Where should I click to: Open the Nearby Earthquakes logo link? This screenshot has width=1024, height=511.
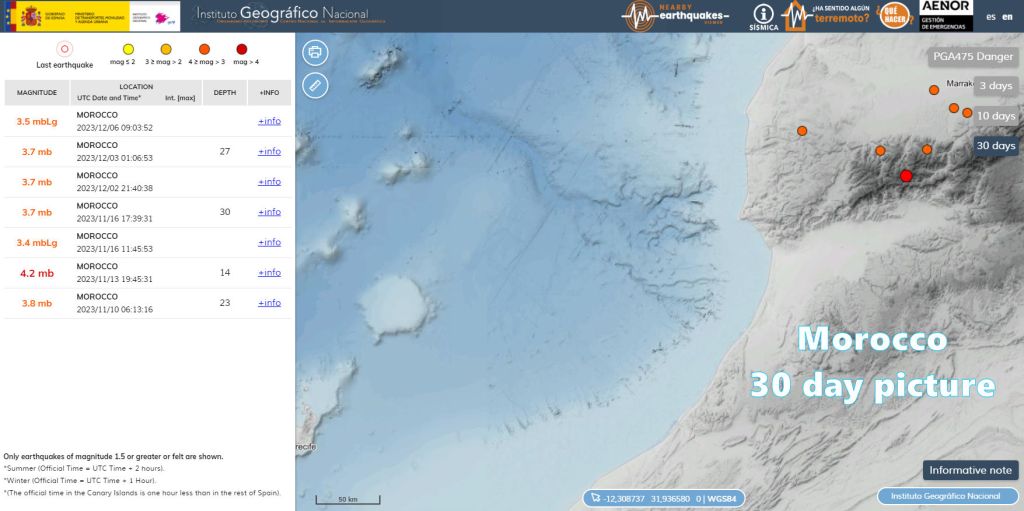point(676,15)
